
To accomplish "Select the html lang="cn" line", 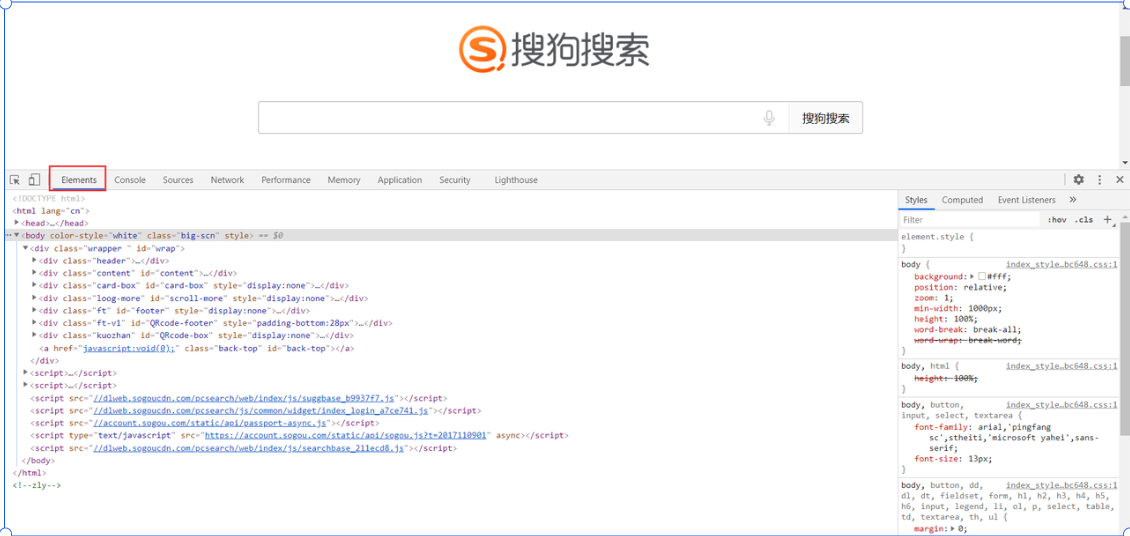I will pos(50,210).
